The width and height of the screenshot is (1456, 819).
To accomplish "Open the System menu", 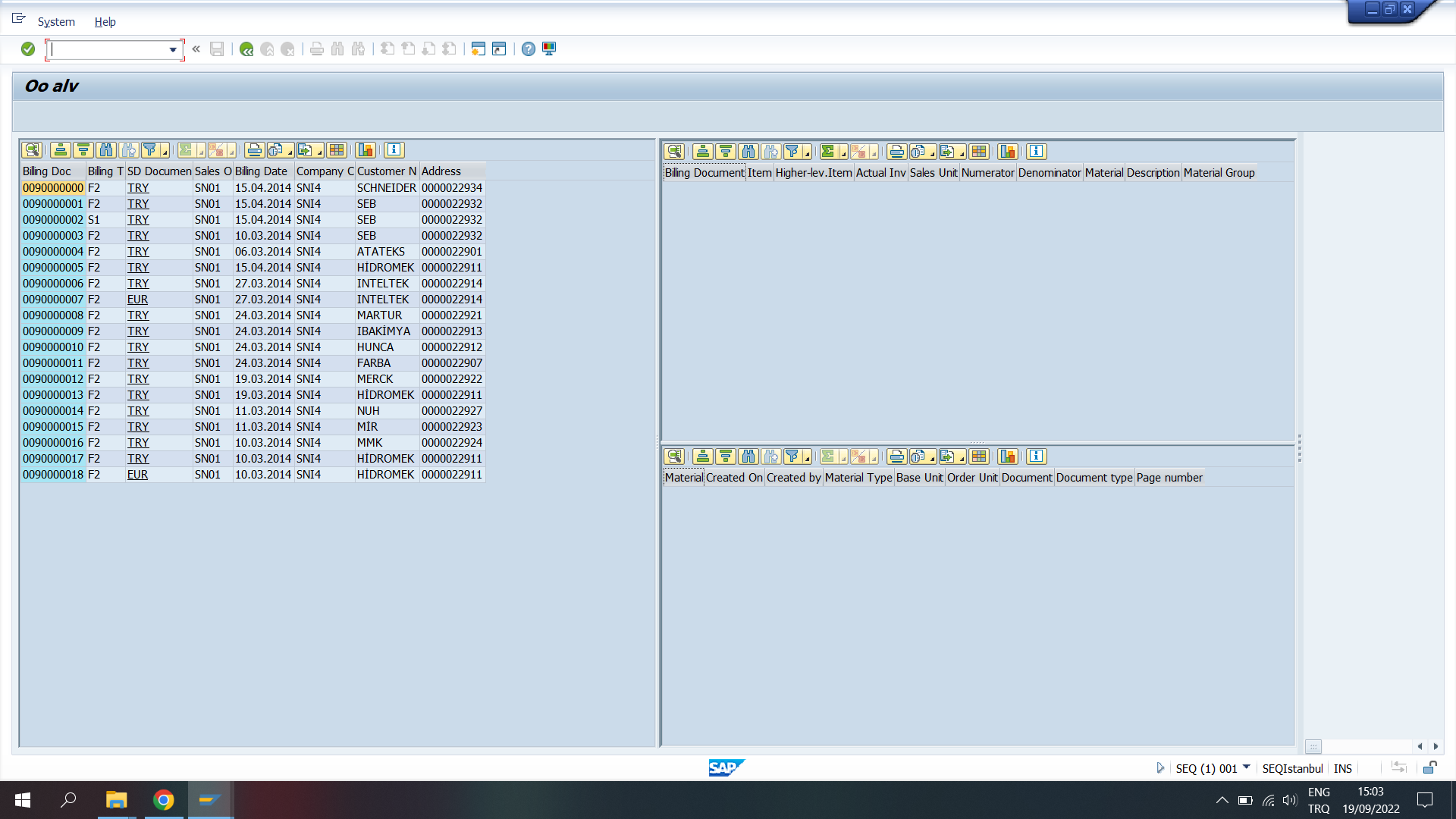I will [x=56, y=22].
